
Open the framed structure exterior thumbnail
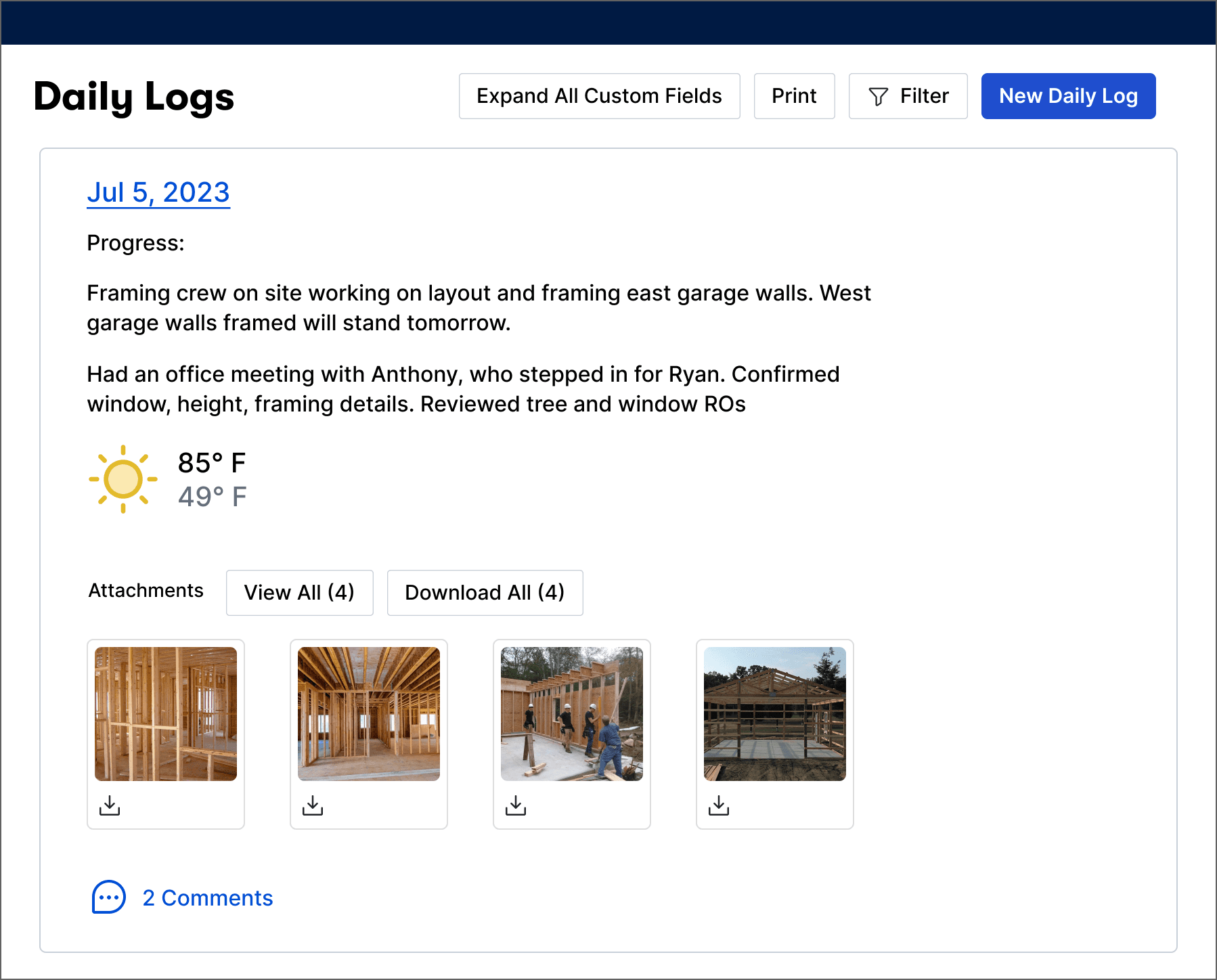pos(775,714)
